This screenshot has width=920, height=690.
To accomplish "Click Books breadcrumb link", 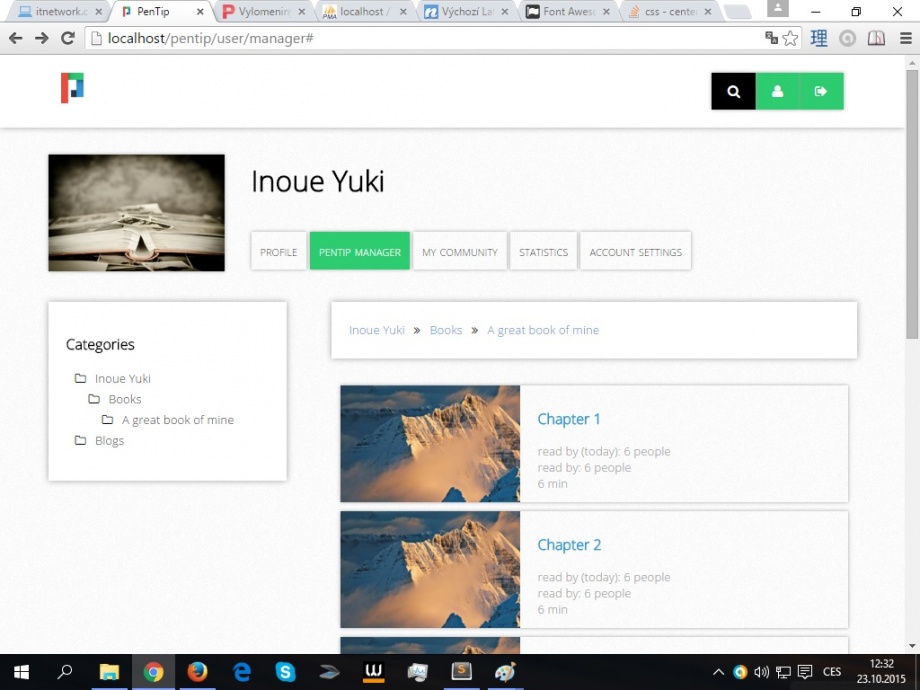I will pos(446,330).
